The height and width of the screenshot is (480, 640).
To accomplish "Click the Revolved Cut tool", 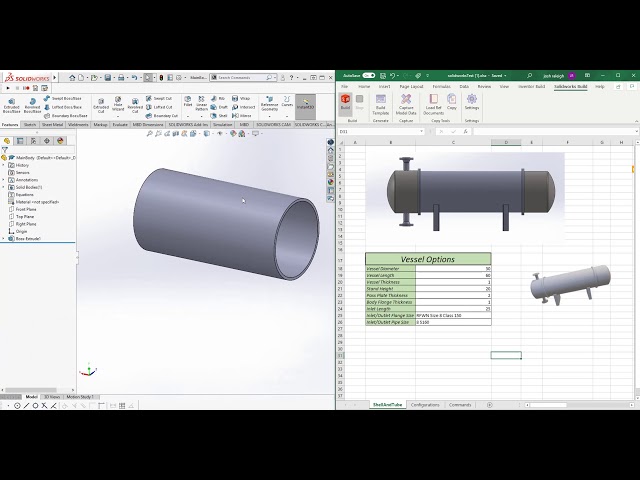I will (x=135, y=105).
